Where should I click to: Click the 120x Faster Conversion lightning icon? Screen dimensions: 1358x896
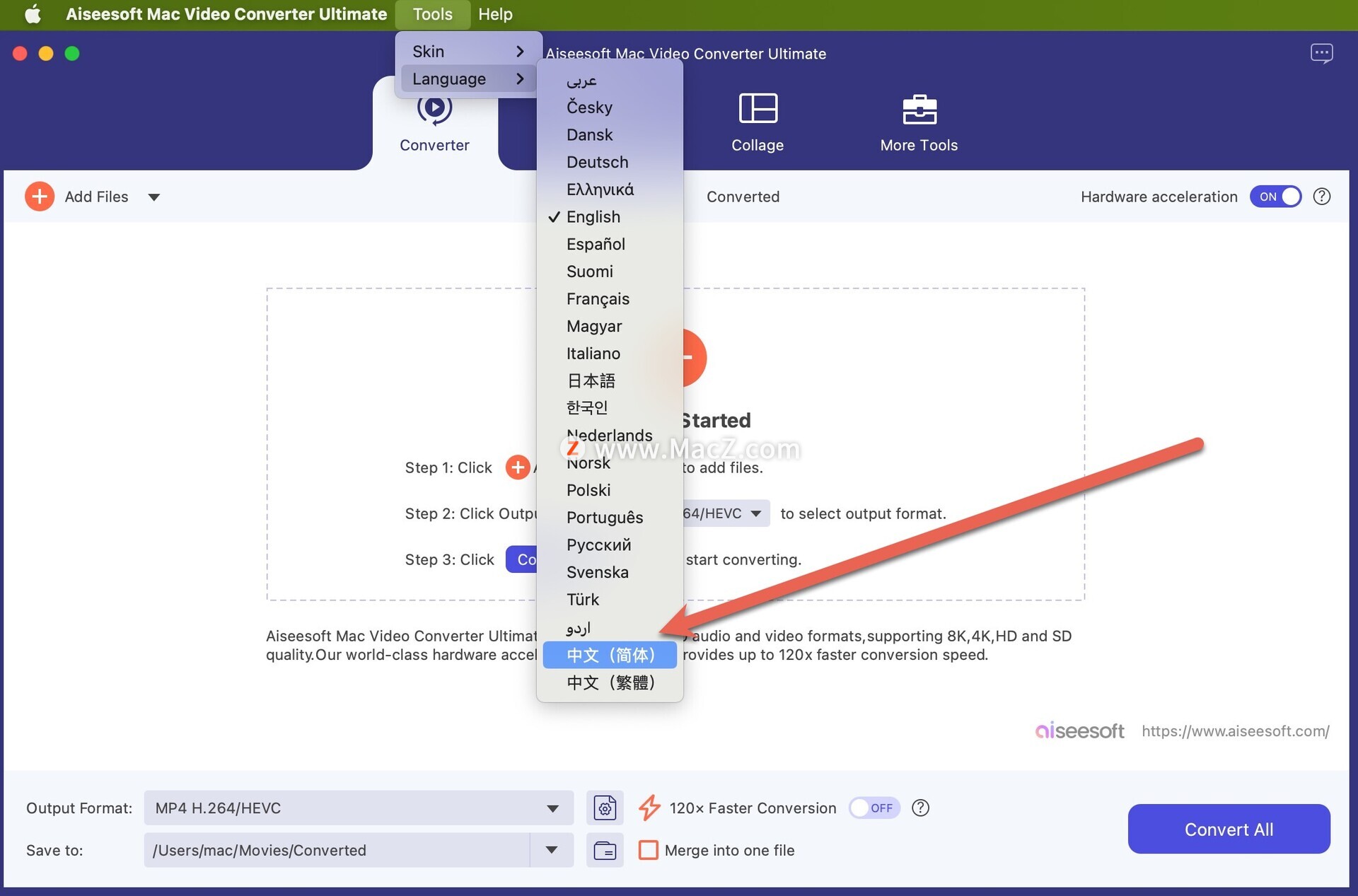(x=649, y=808)
